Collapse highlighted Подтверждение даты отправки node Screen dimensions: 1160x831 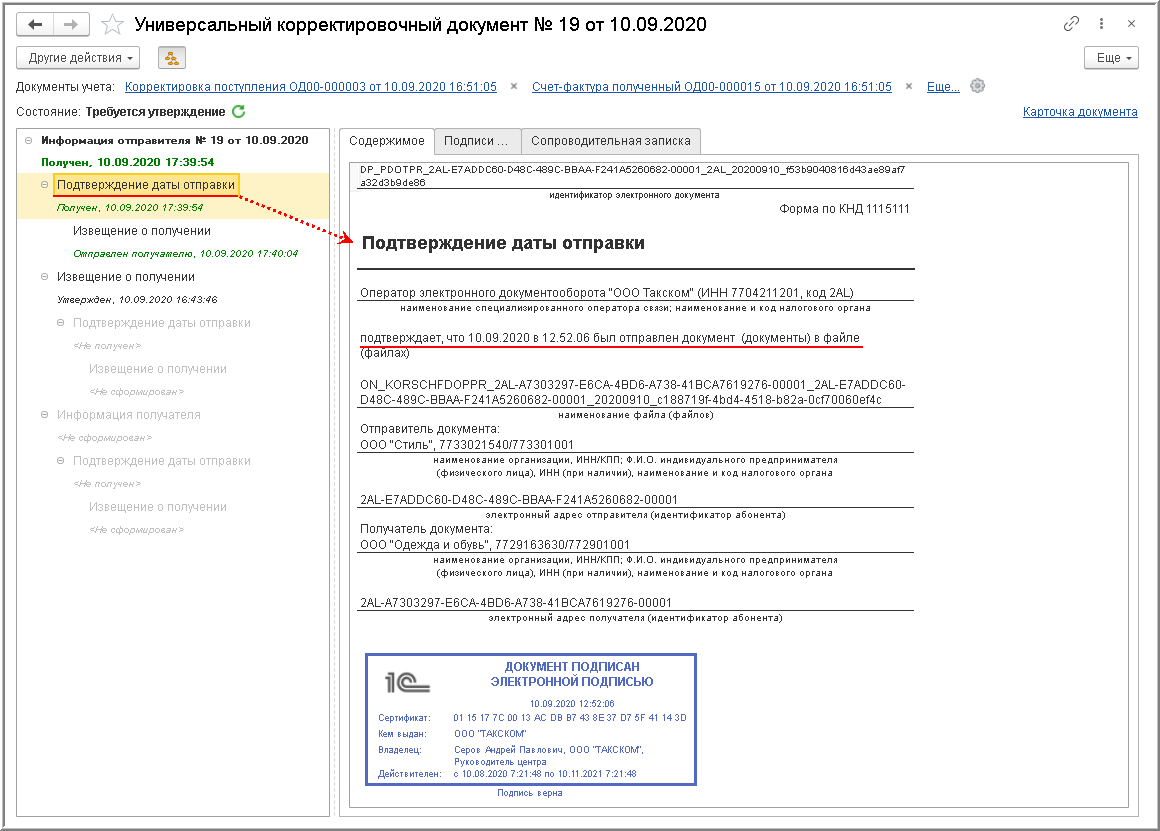44,184
